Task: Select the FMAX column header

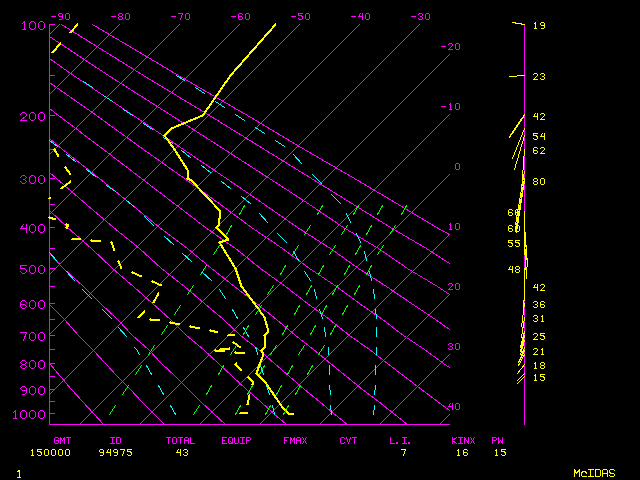Action: point(295,440)
